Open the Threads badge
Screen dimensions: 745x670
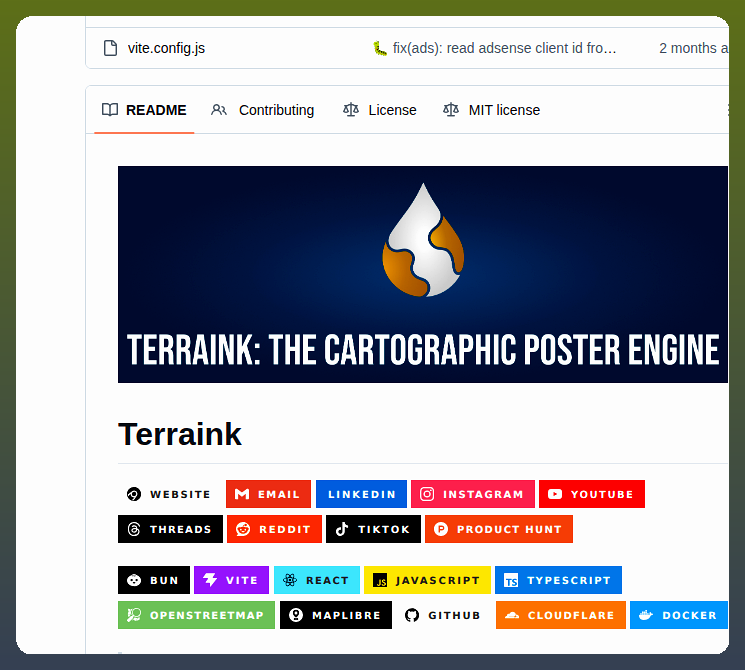pos(170,529)
